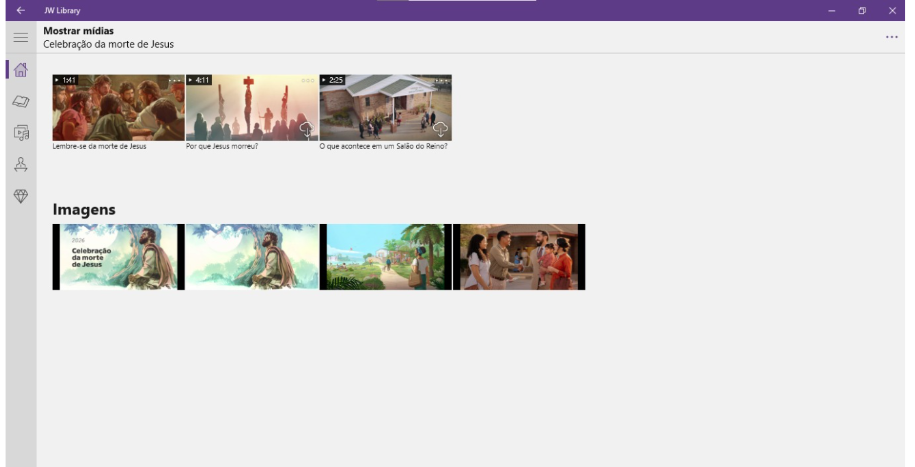Open options on the 'Lembre-se da morte de Jesus' video

pyautogui.click(x=175, y=80)
